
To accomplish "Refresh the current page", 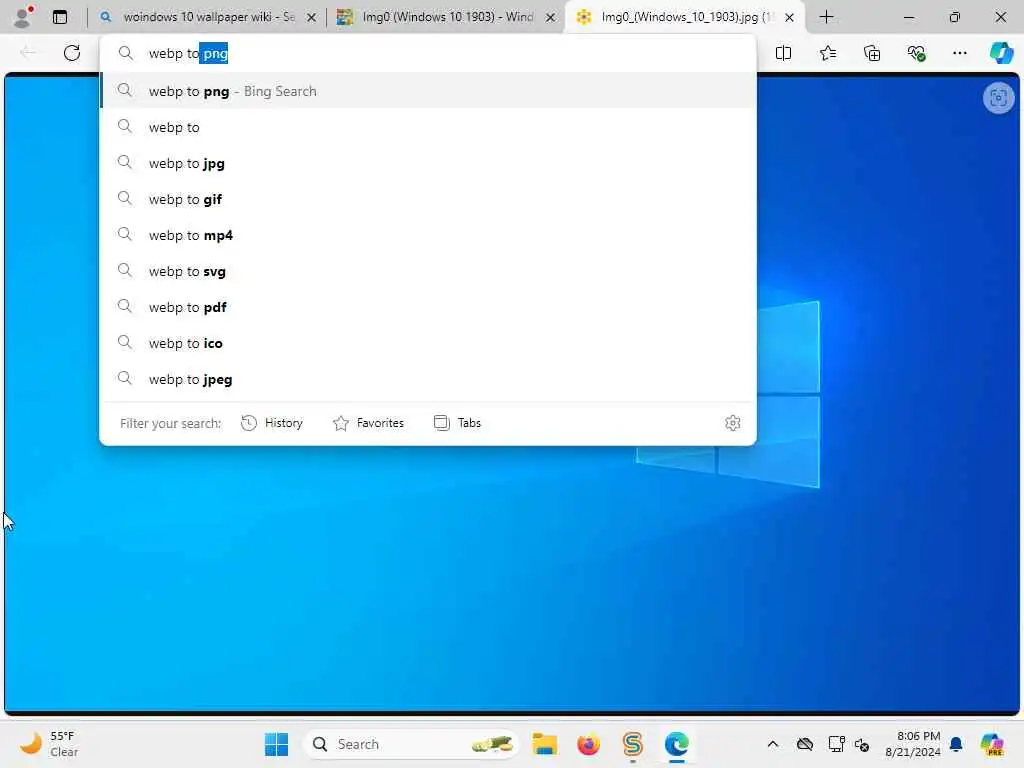I will 72,53.
